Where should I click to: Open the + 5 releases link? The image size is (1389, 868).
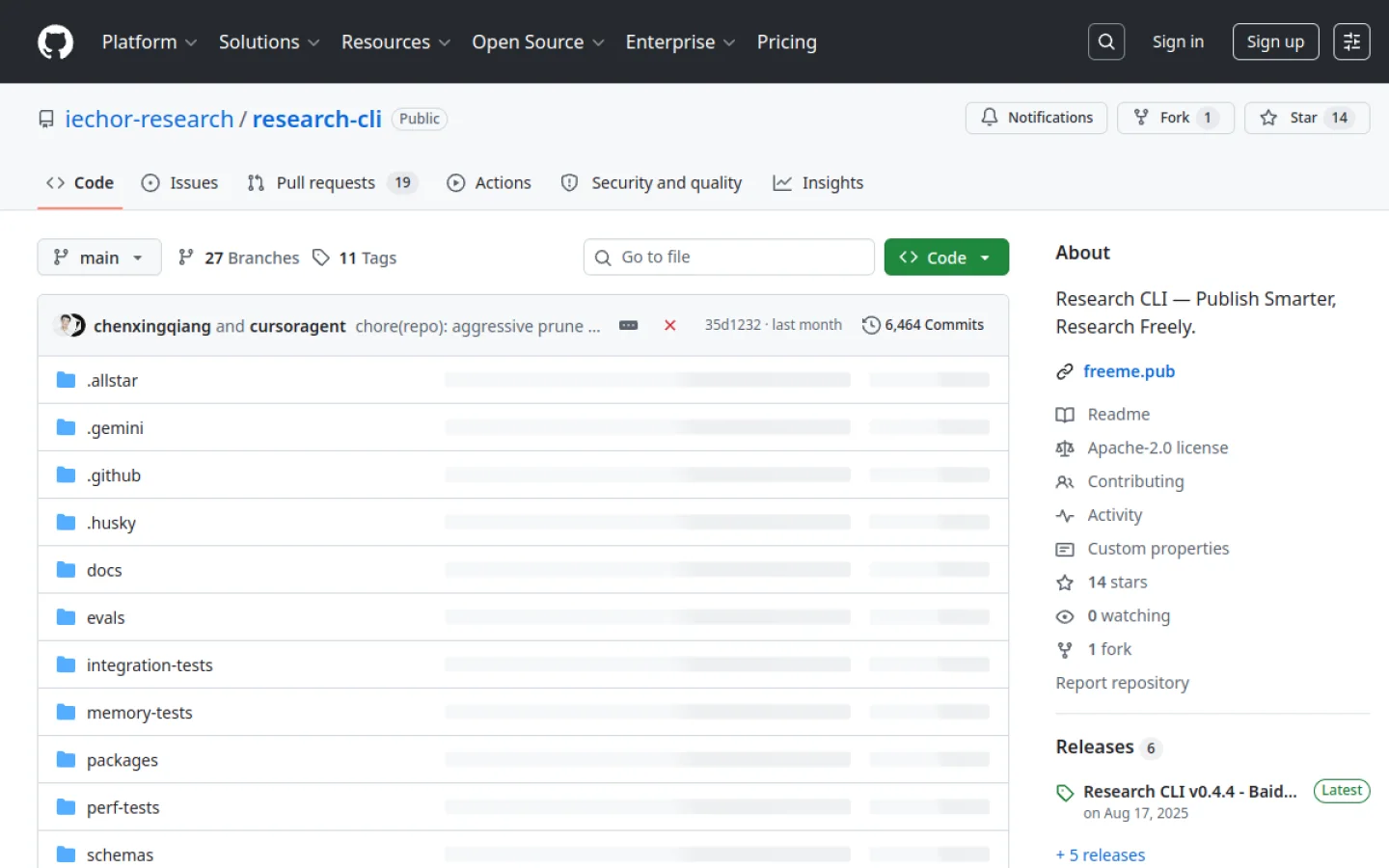click(x=1101, y=855)
